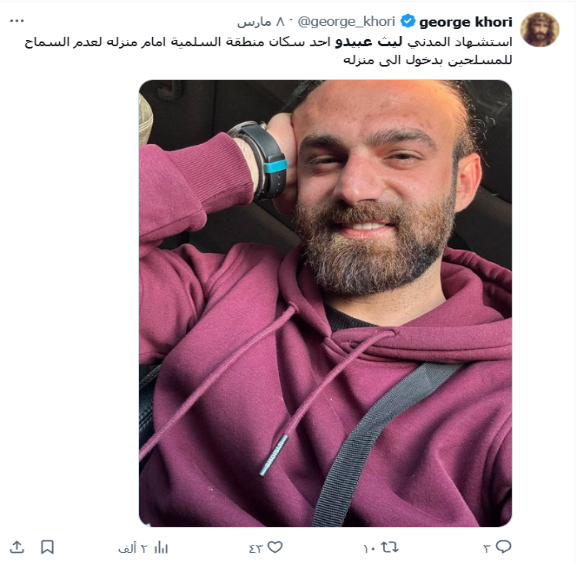
Task: Click the likes count ٤٣
Action: click(x=255, y=548)
